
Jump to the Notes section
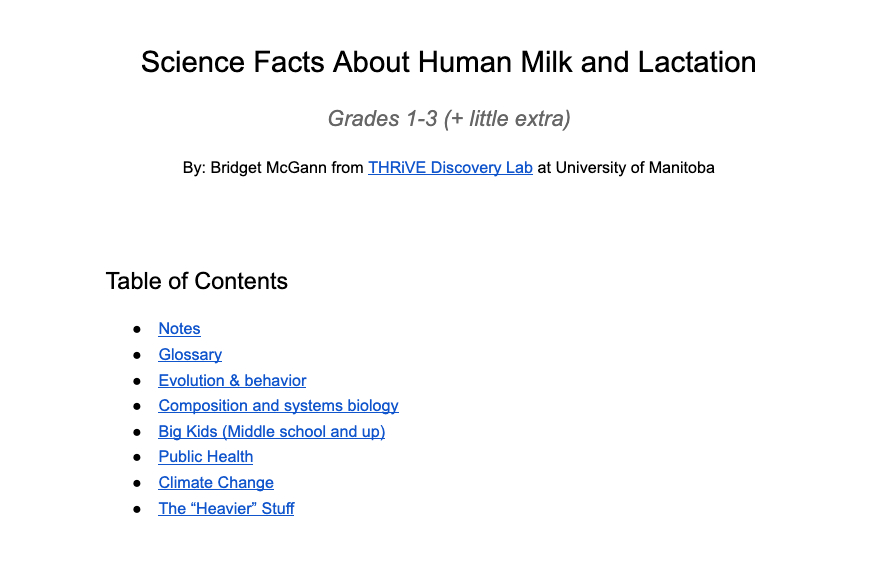(179, 329)
